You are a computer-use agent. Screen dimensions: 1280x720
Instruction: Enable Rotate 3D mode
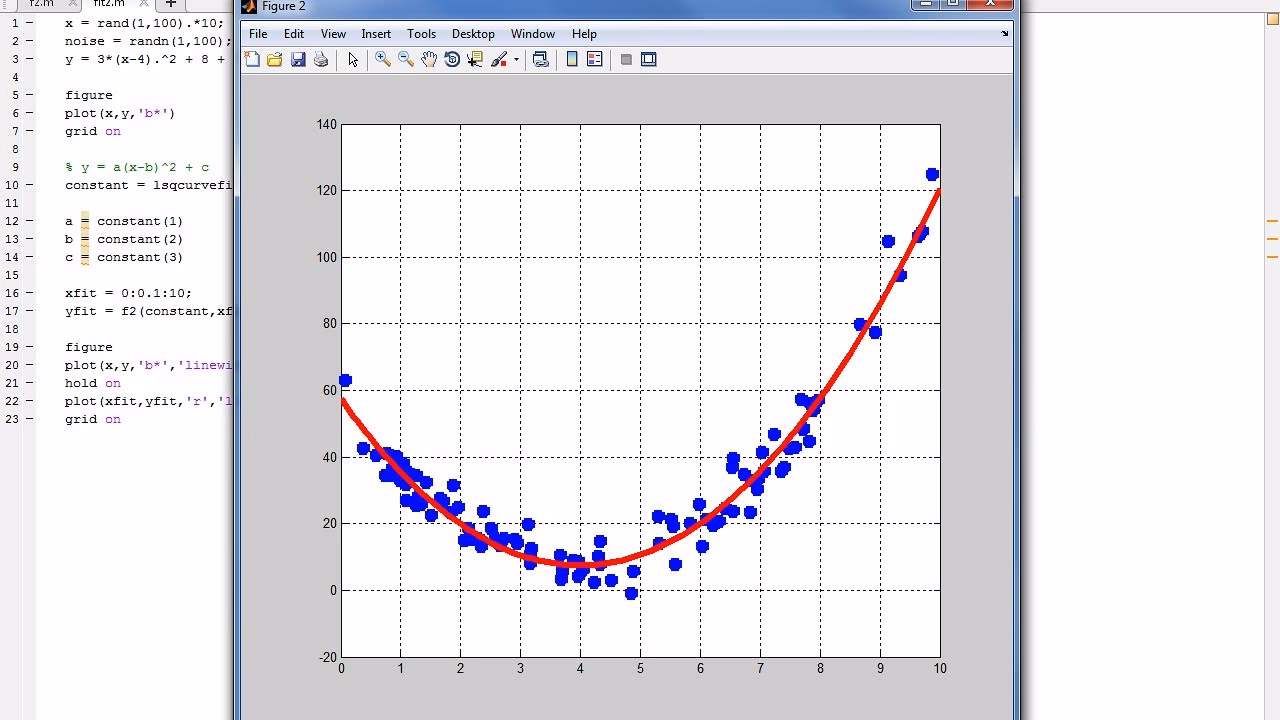tap(452, 59)
